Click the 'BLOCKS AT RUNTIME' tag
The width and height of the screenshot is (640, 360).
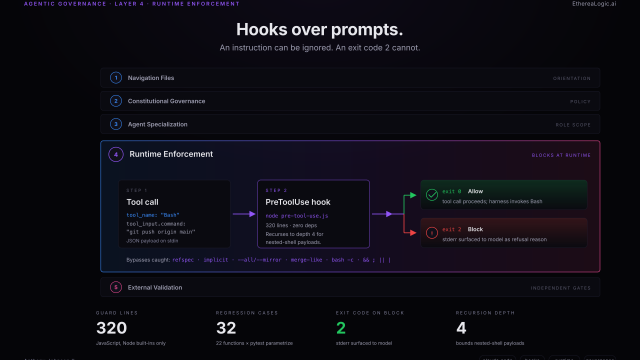(x=561, y=155)
